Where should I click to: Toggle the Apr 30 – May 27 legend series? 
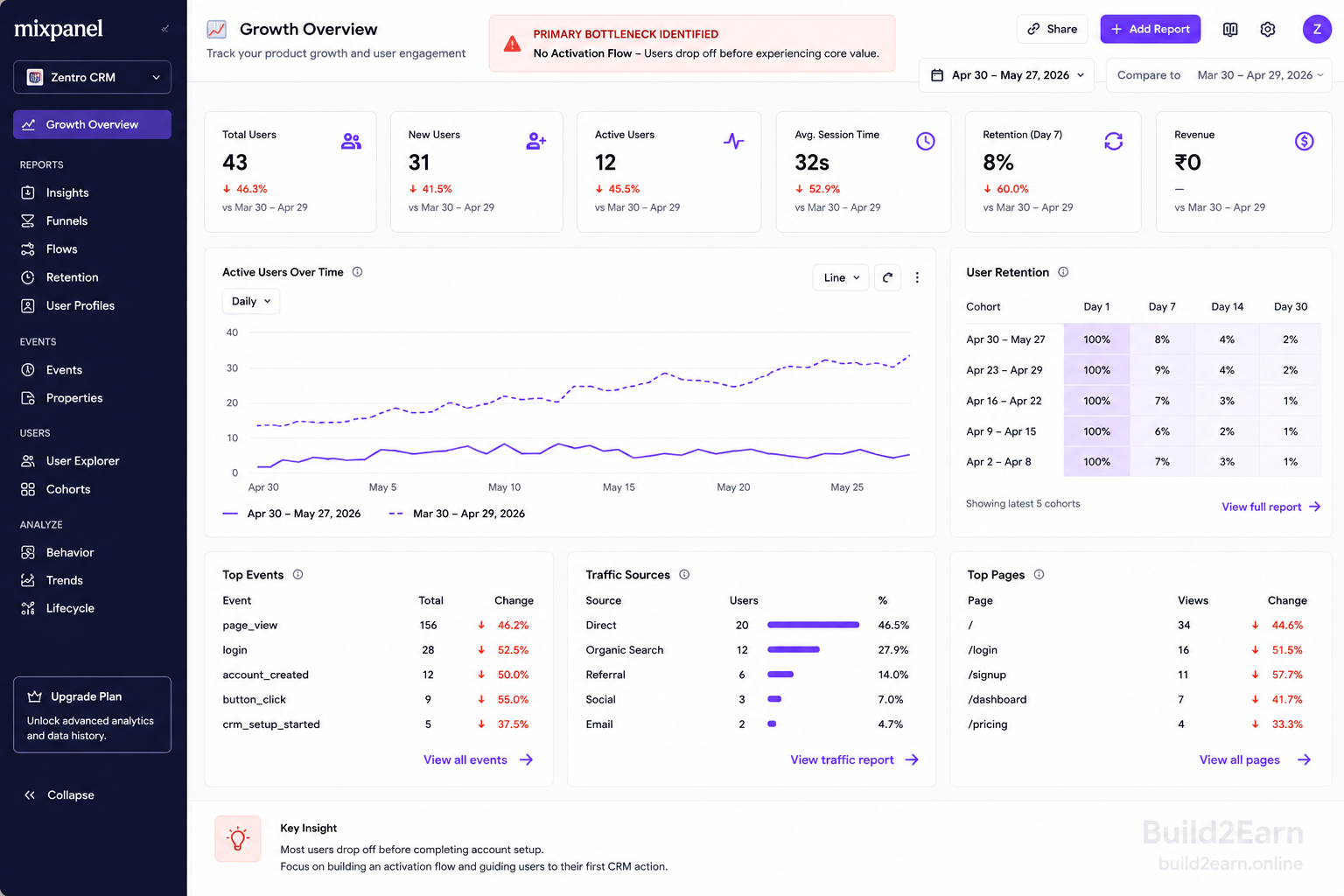pyautogui.click(x=291, y=514)
